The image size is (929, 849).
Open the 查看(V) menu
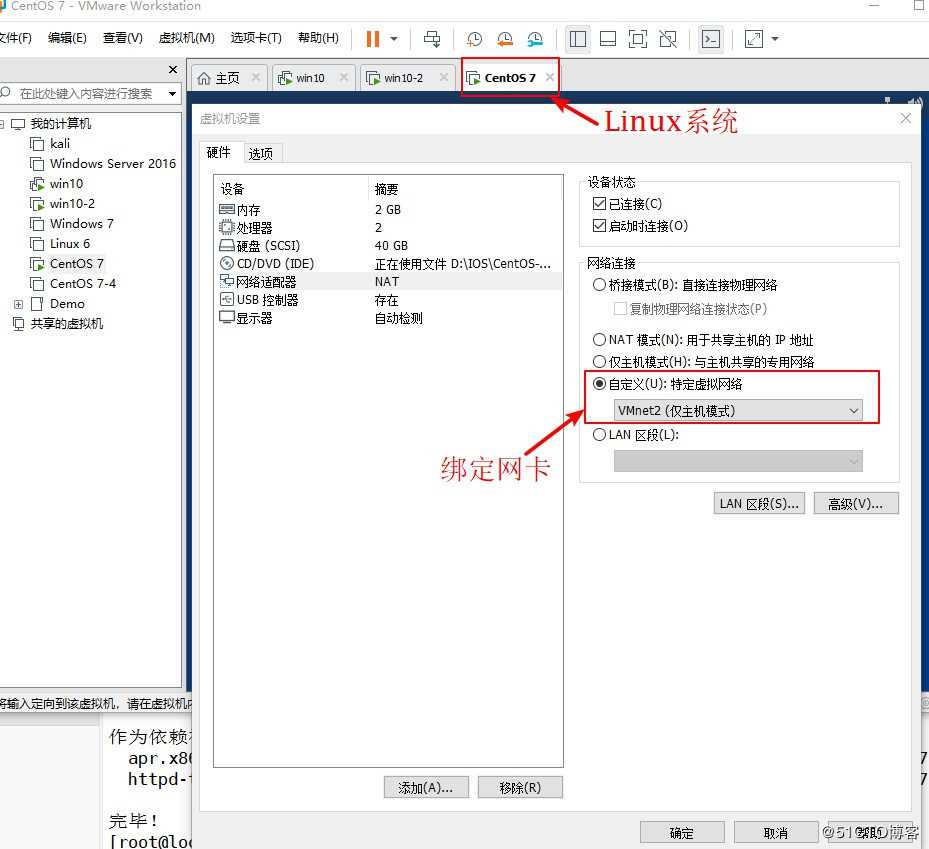coord(123,38)
